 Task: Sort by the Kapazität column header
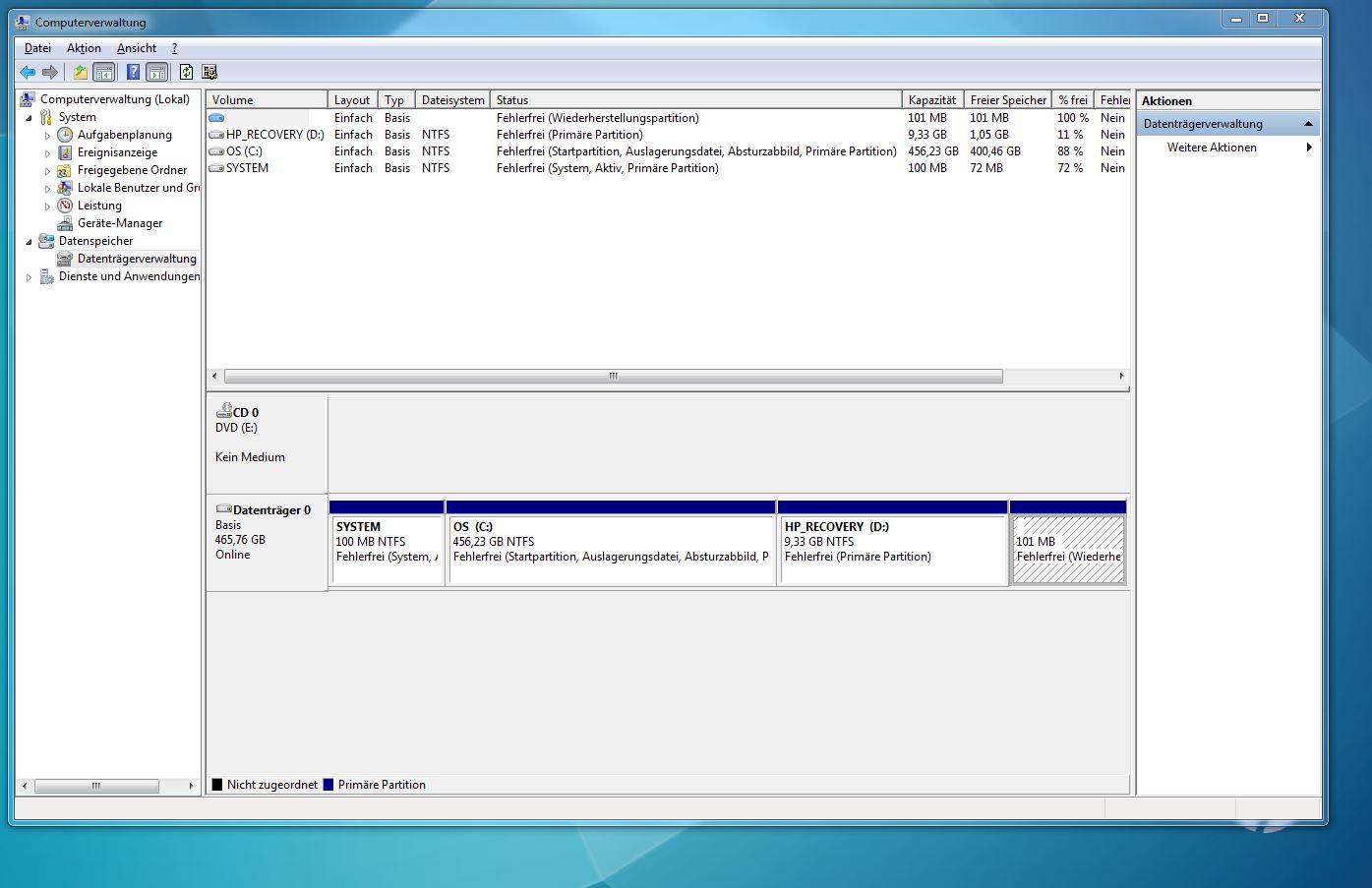[x=932, y=100]
